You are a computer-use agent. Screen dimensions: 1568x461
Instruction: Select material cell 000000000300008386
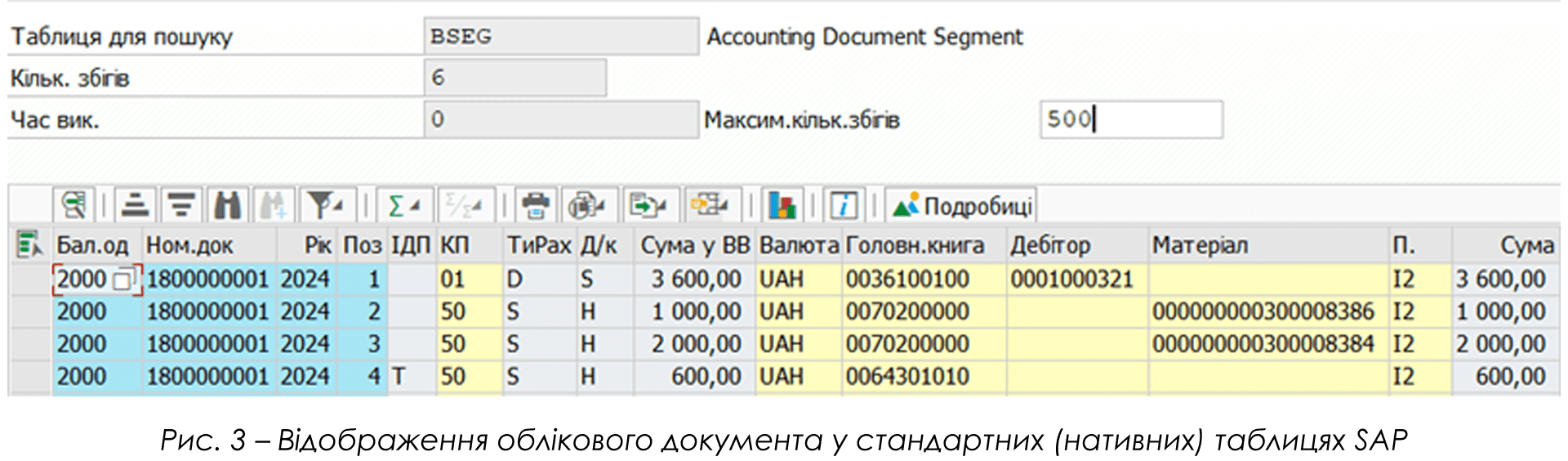[x=1268, y=311]
